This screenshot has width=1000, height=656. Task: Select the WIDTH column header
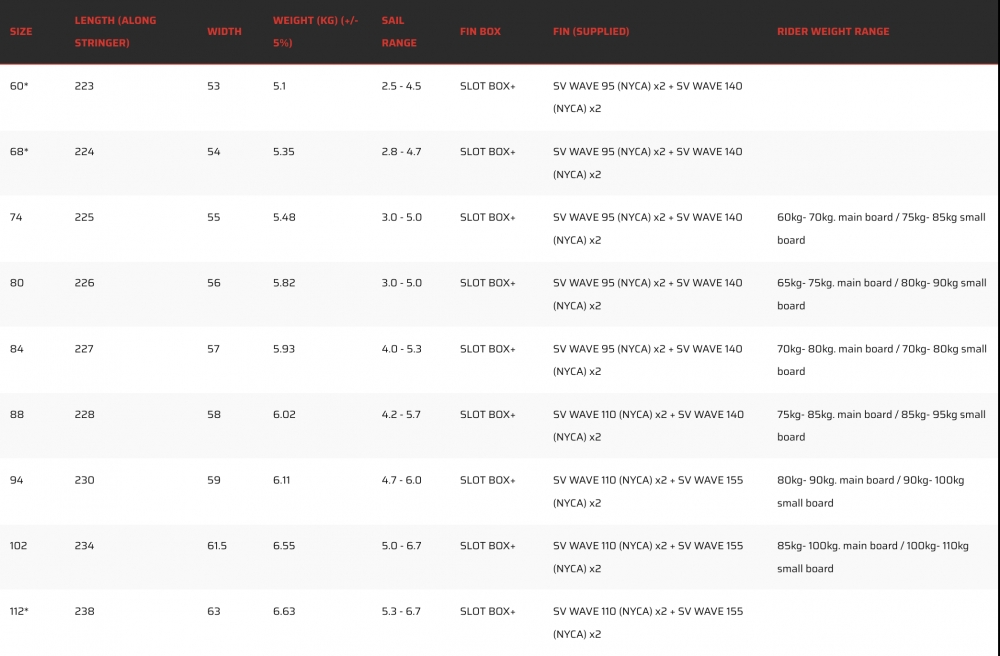point(224,32)
